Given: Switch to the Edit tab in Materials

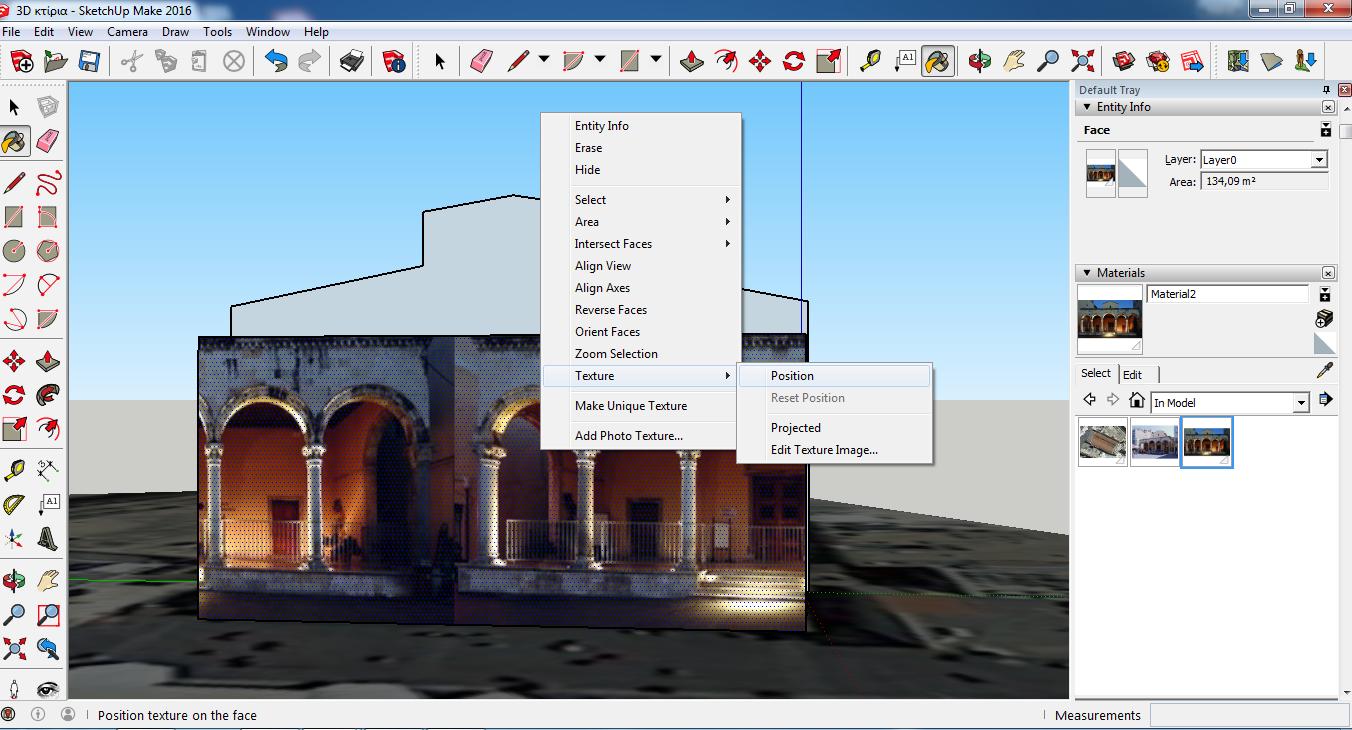Looking at the screenshot, I should pos(1132,375).
